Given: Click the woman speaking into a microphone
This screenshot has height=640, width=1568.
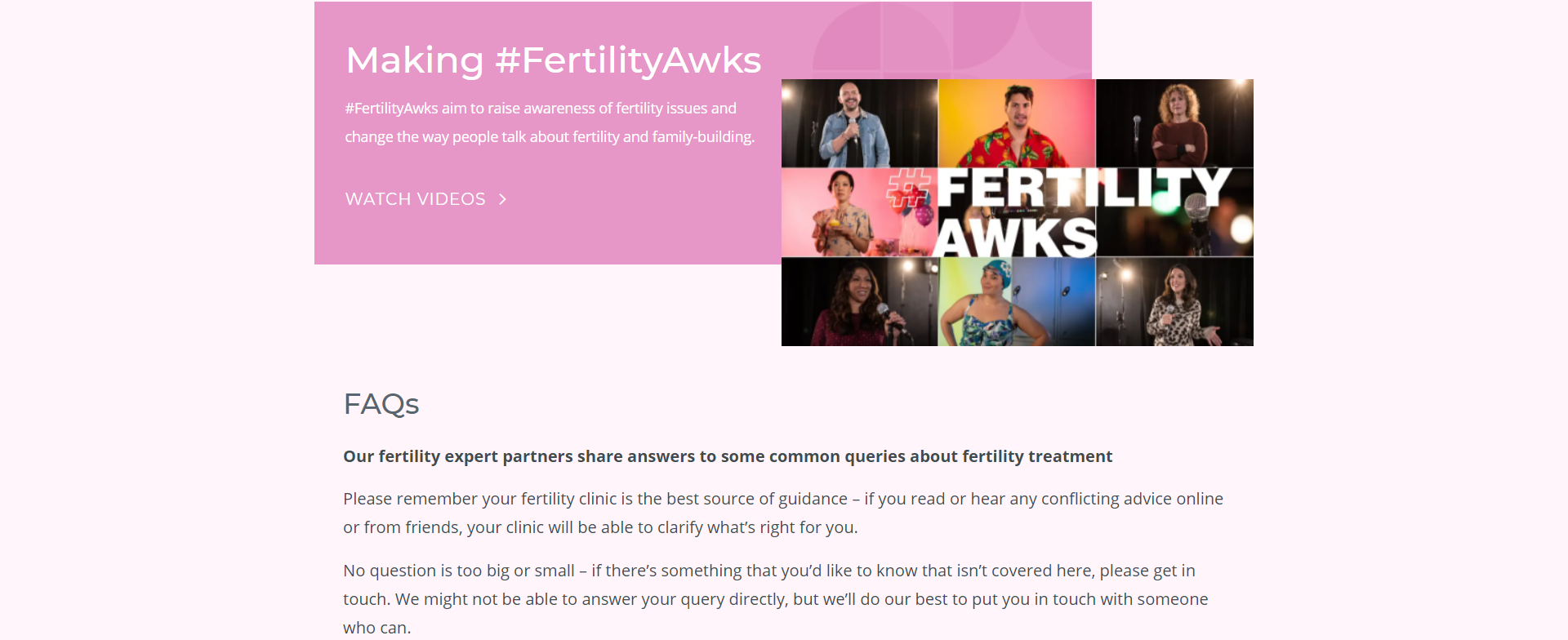Looking at the screenshot, I should click(x=858, y=302).
